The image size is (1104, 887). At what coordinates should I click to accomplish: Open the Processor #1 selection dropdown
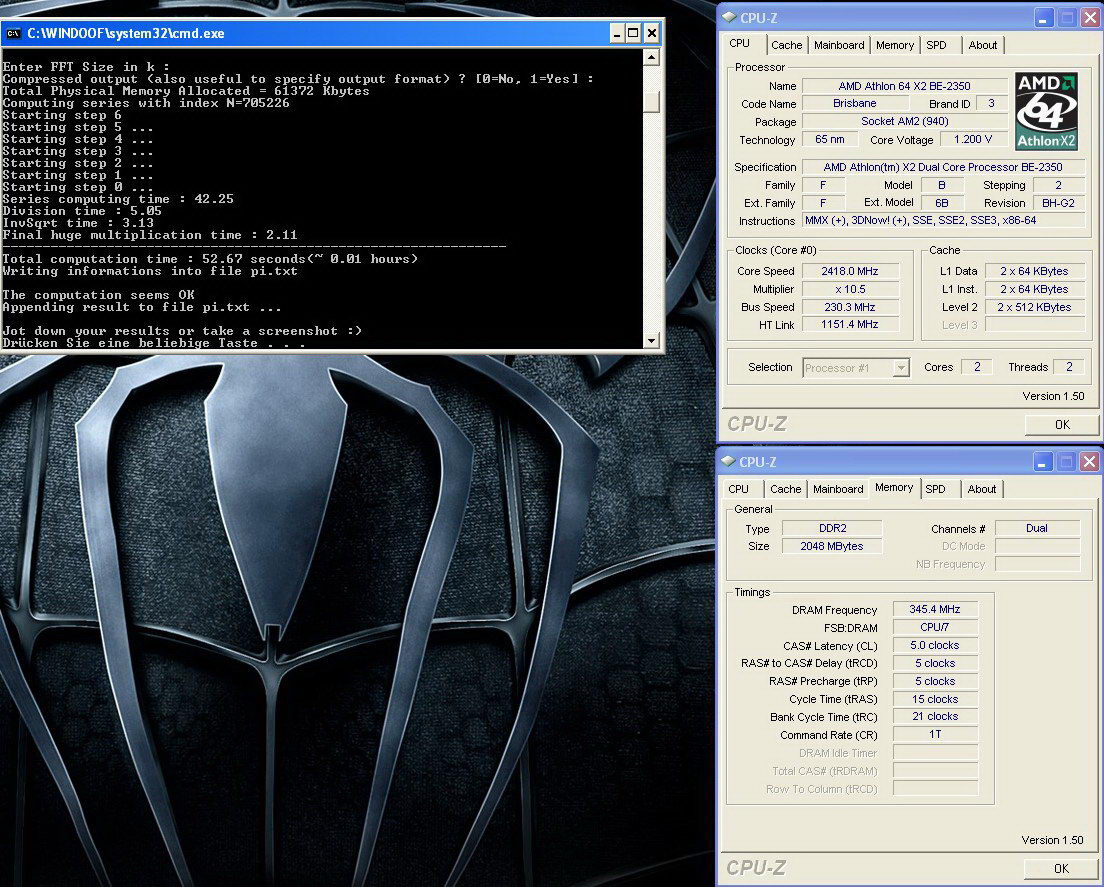[901, 367]
